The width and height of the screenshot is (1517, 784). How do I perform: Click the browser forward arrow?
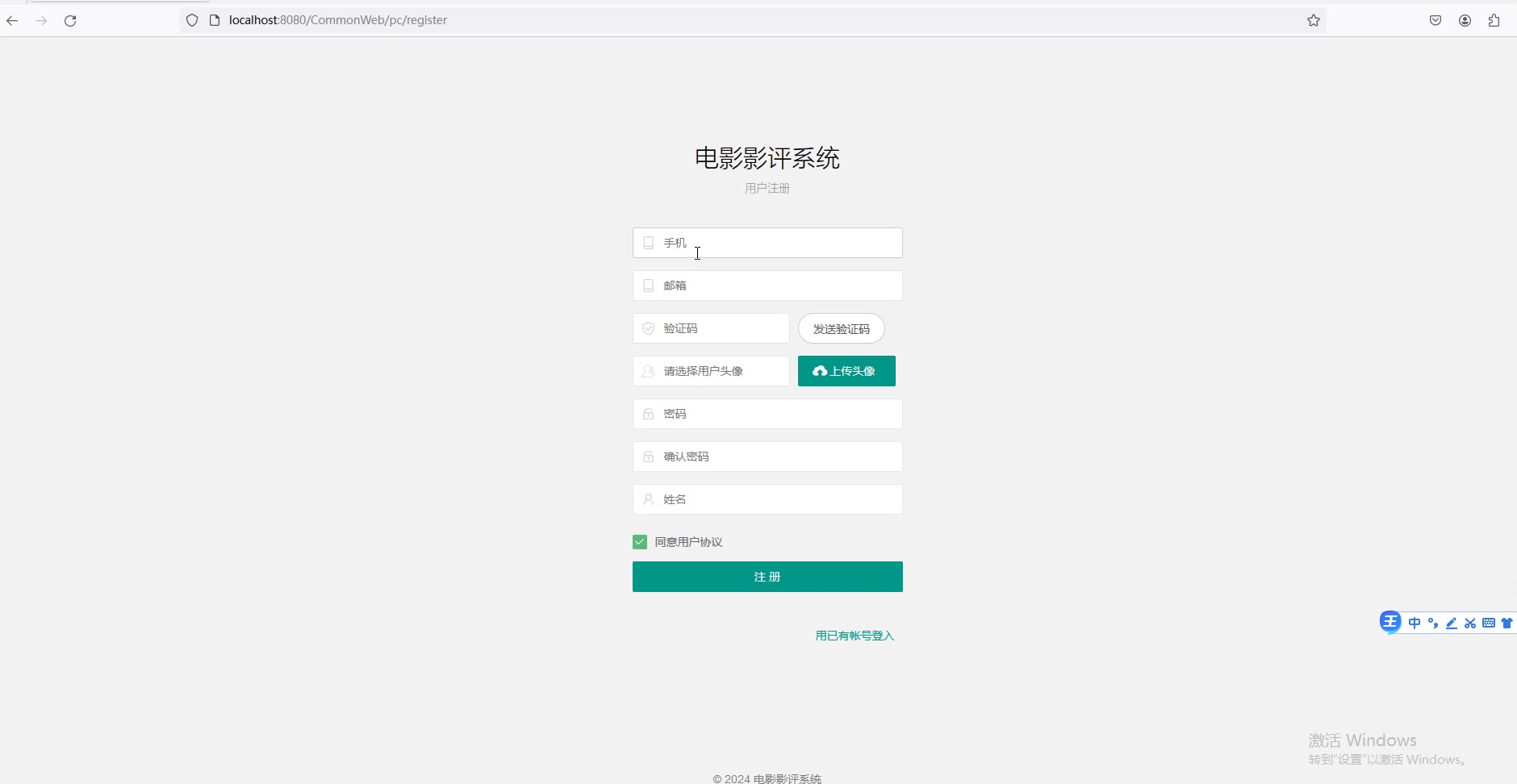point(41,21)
